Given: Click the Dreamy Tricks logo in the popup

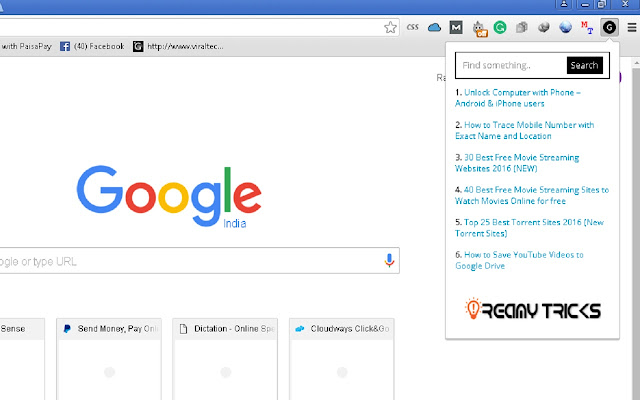Looking at the screenshot, I should [533, 309].
